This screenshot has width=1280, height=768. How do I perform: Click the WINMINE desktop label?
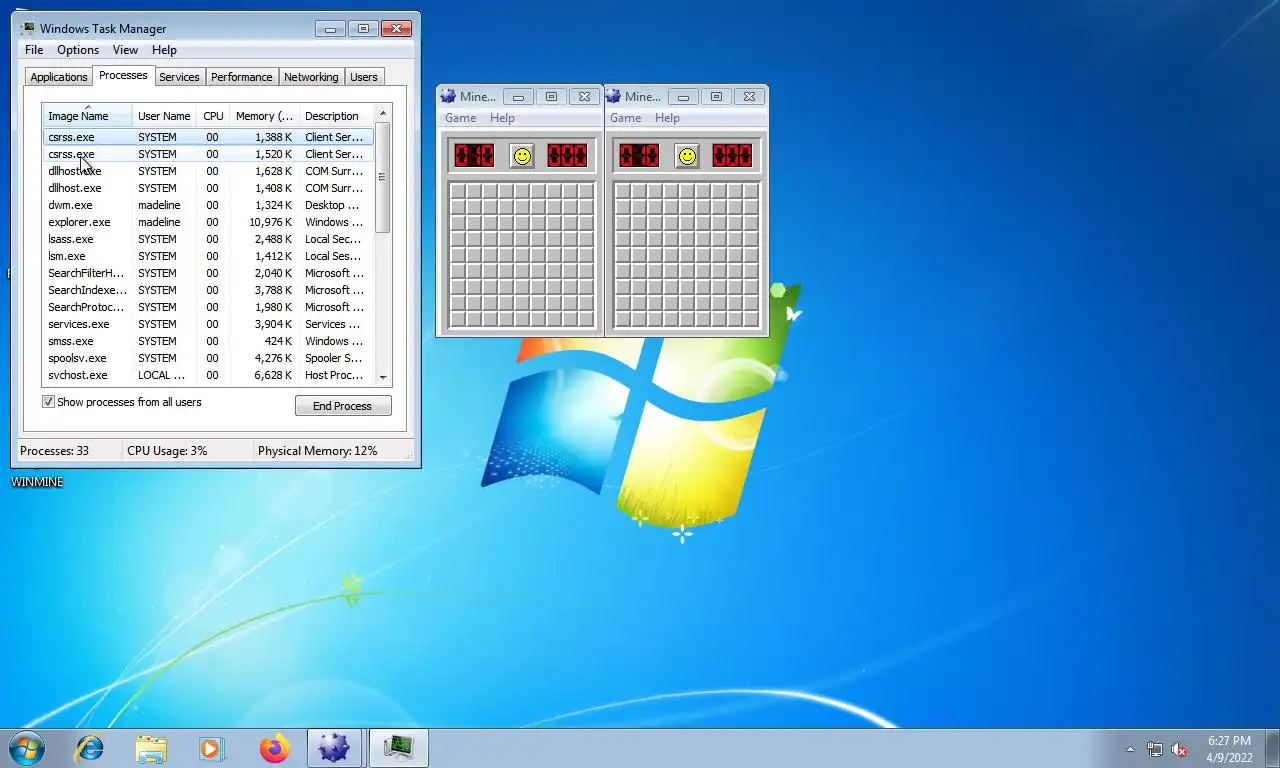37,482
